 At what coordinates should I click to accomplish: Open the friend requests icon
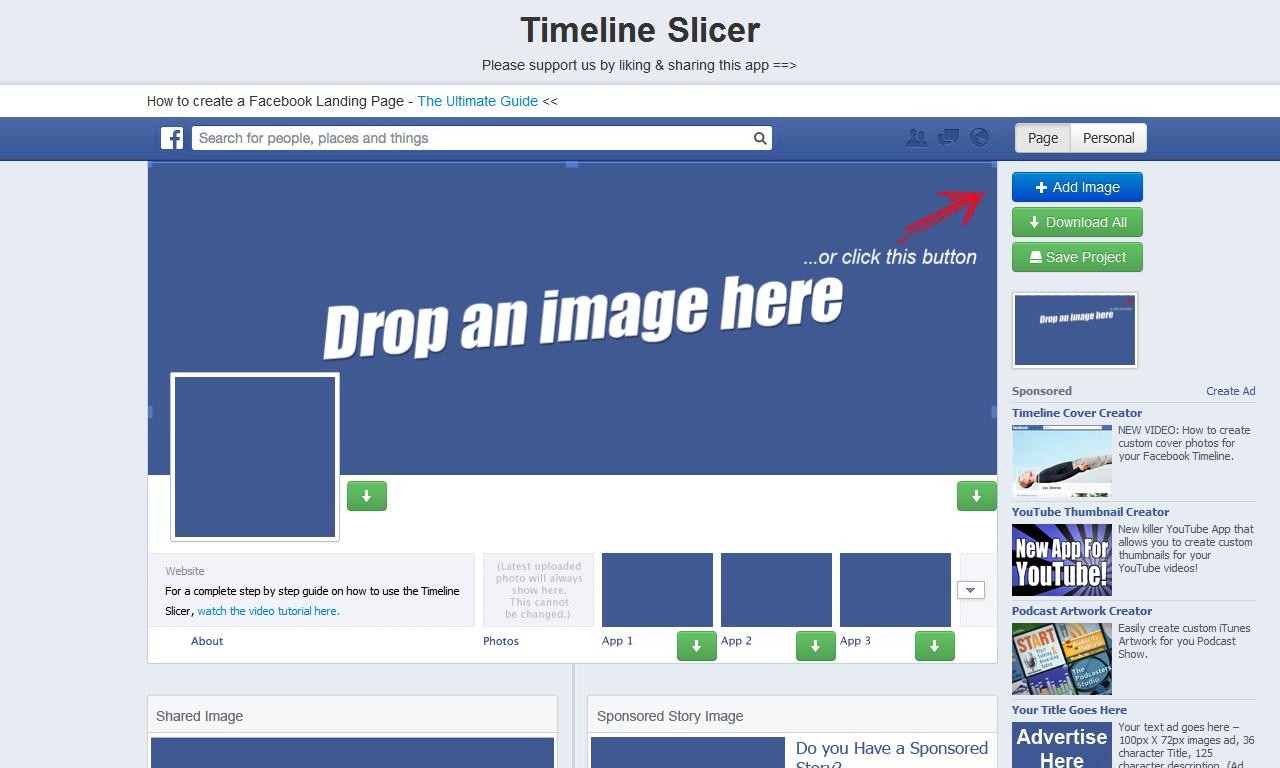(916, 138)
